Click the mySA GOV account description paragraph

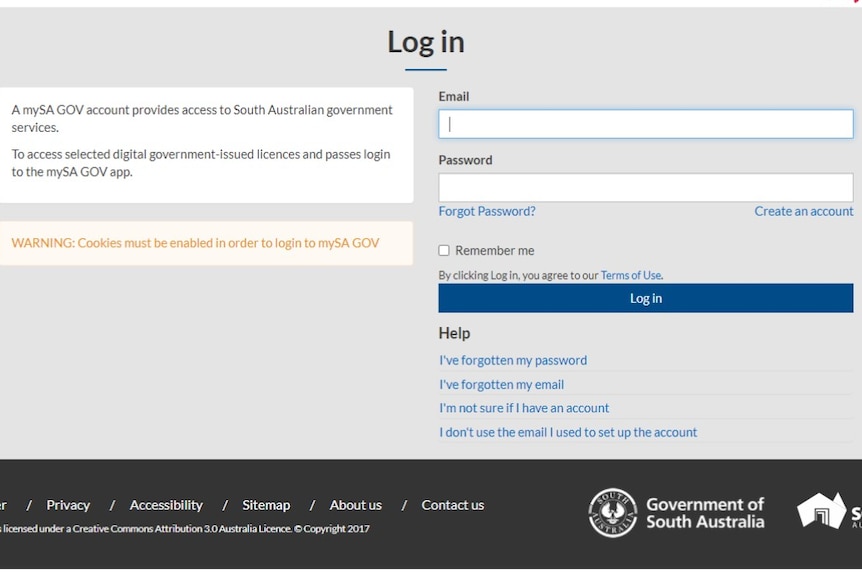point(202,118)
